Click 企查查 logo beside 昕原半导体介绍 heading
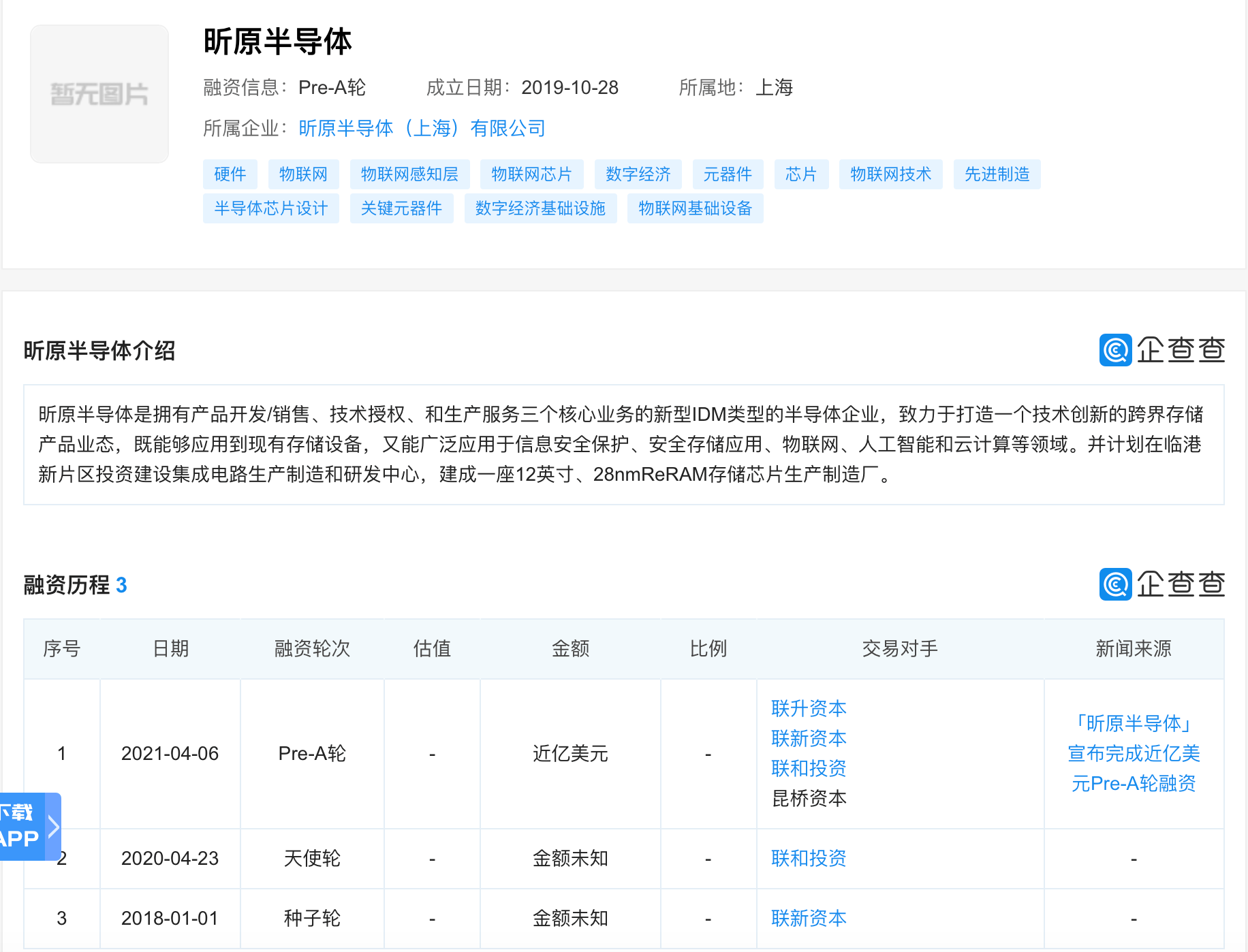The width and height of the screenshot is (1248, 952). coord(1162,350)
